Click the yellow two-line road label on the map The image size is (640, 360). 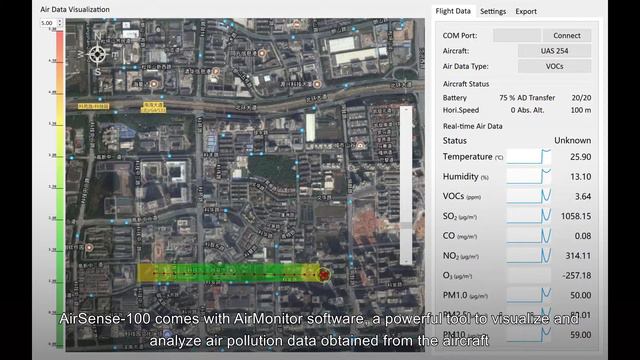click(x=153, y=107)
